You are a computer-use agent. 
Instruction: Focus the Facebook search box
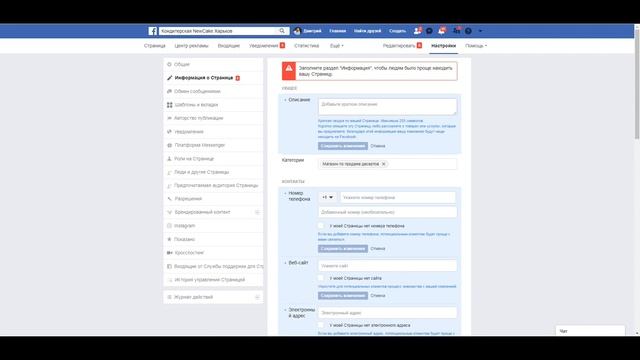(x=218, y=31)
